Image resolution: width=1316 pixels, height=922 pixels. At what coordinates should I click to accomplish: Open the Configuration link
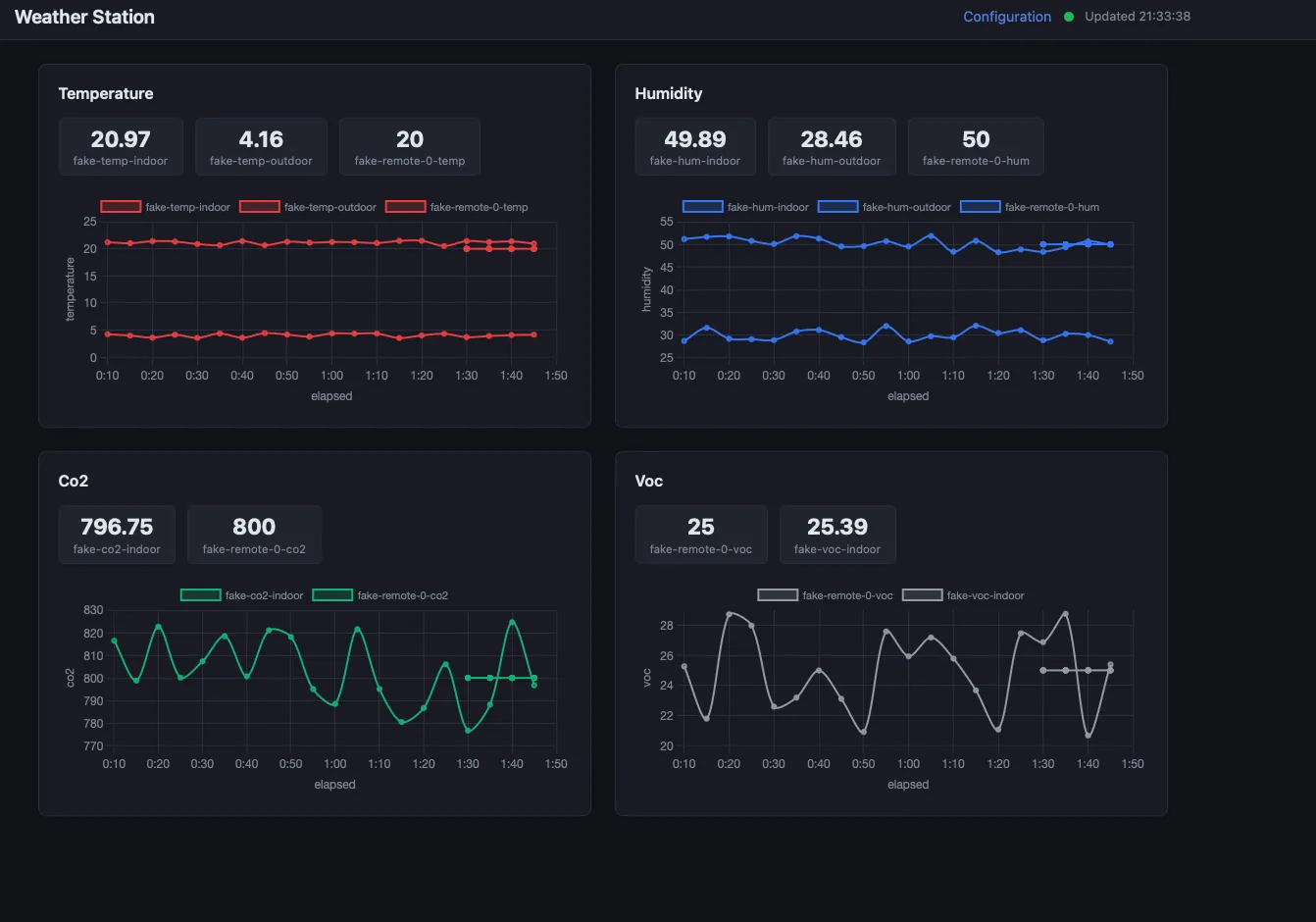pyautogui.click(x=1007, y=17)
